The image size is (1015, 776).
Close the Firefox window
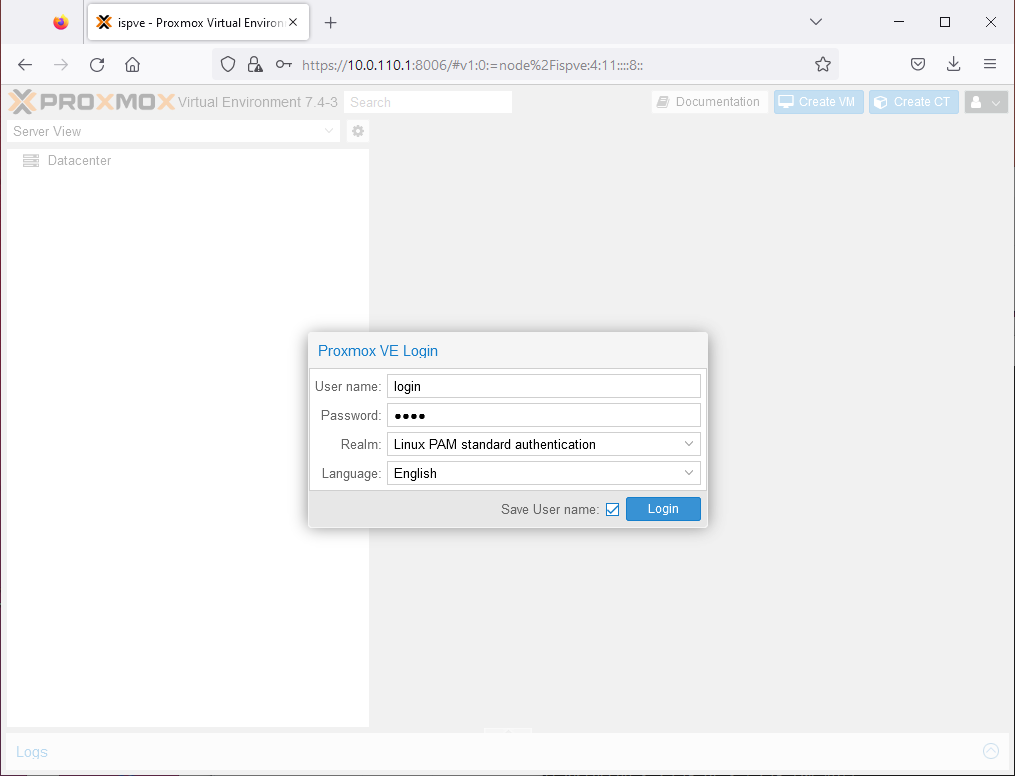(990, 22)
